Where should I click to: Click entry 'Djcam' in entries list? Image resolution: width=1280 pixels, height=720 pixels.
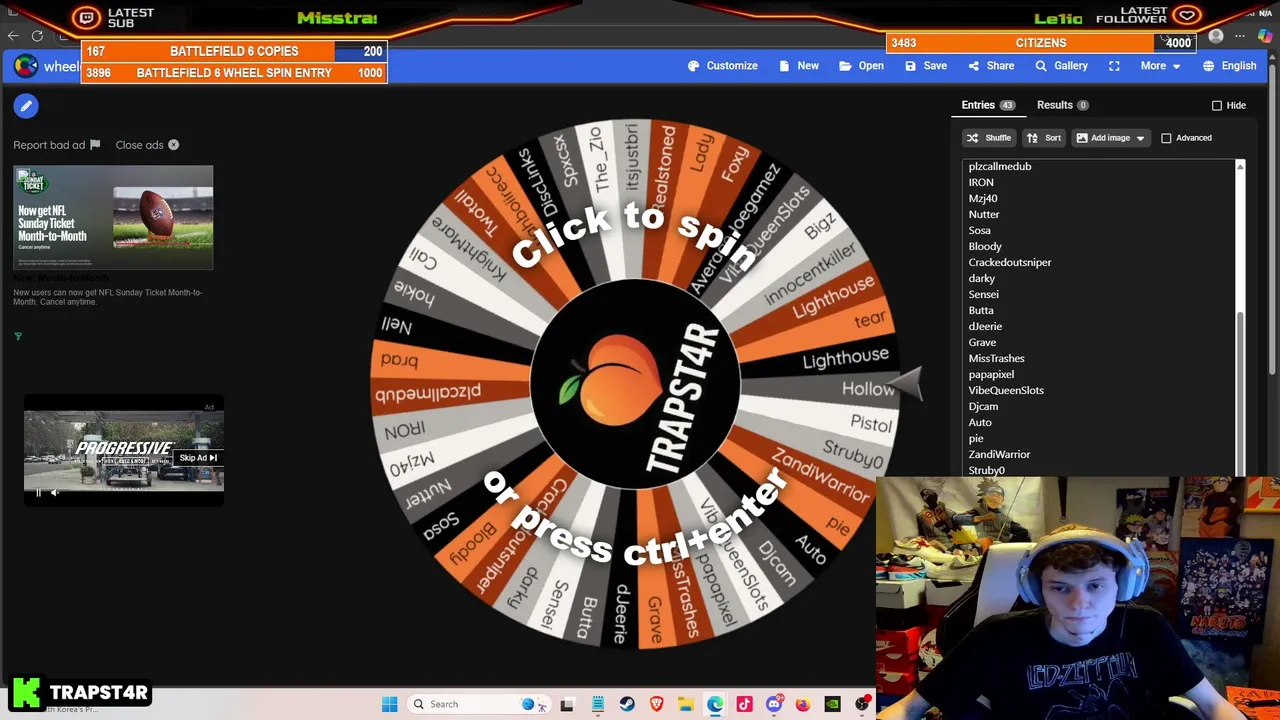point(983,406)
